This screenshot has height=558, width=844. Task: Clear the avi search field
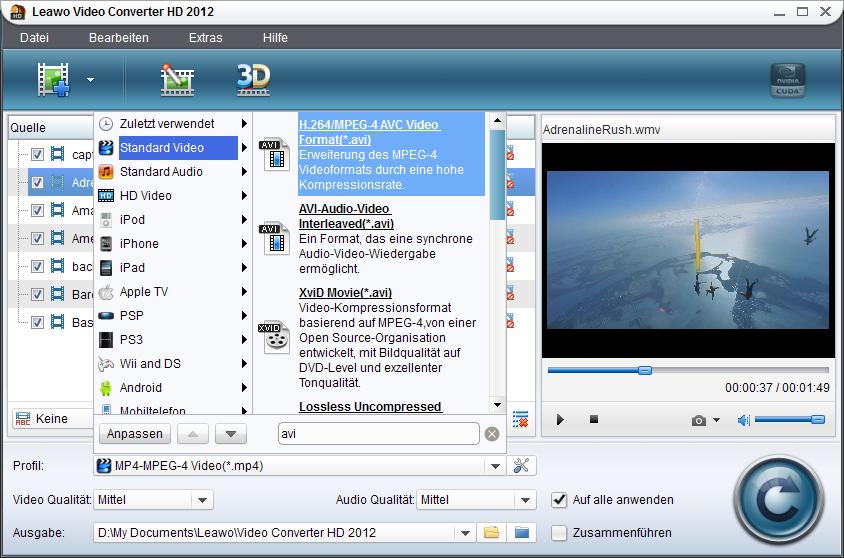[x=492, y=434]
